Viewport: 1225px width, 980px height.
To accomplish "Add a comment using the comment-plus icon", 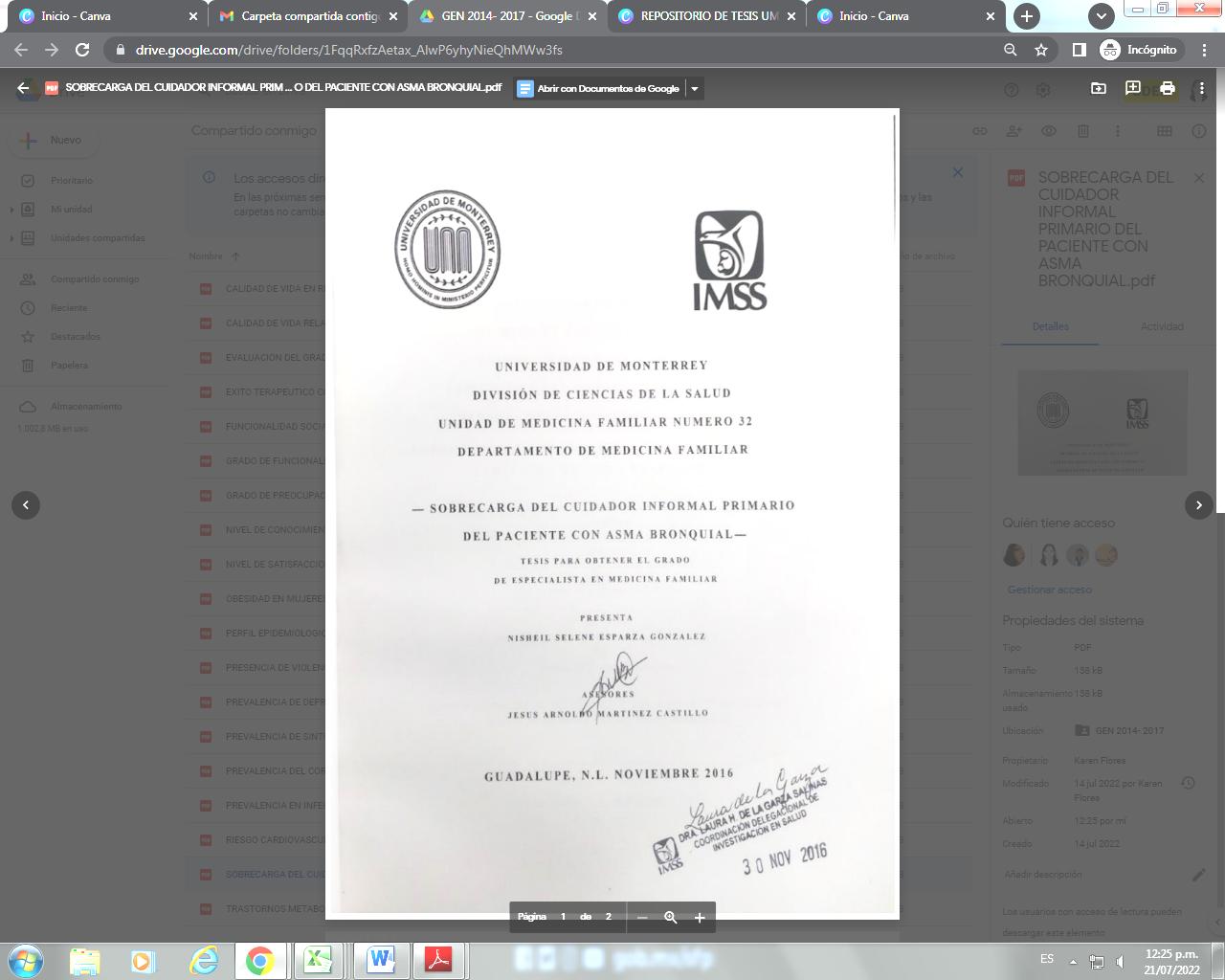I will [x=1133, y=88].
